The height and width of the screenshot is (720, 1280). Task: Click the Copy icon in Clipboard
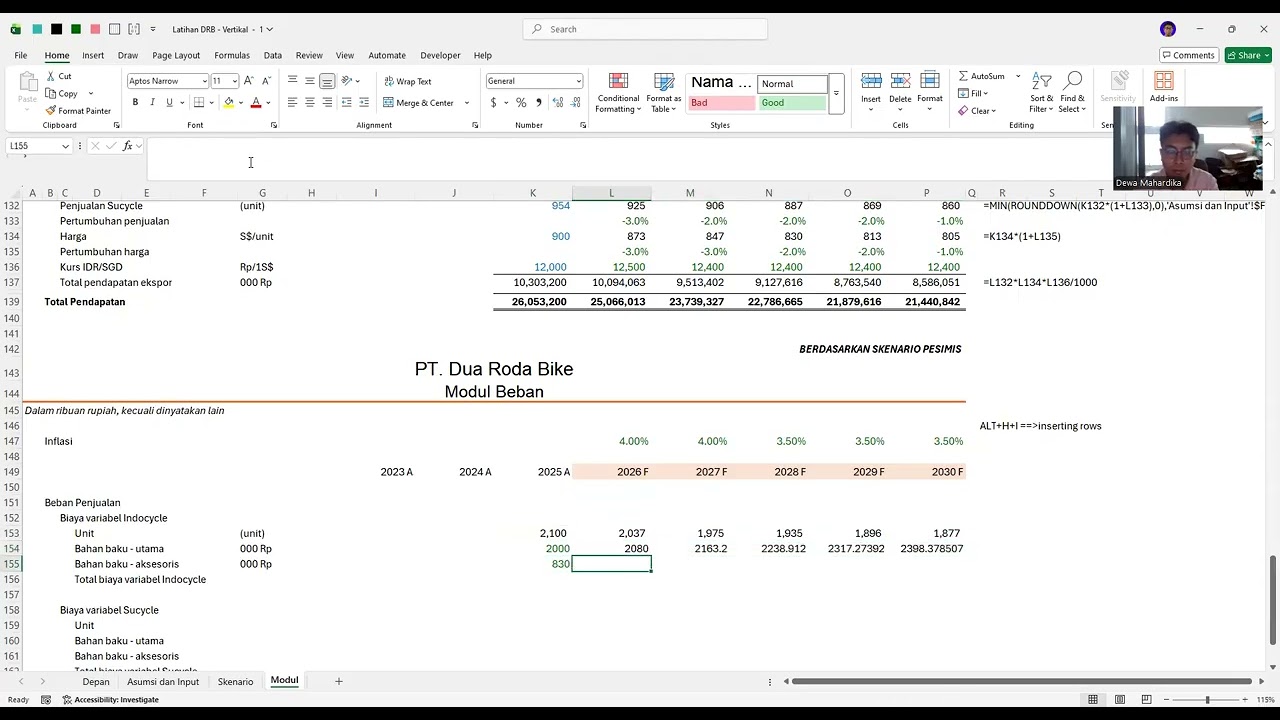50,93
